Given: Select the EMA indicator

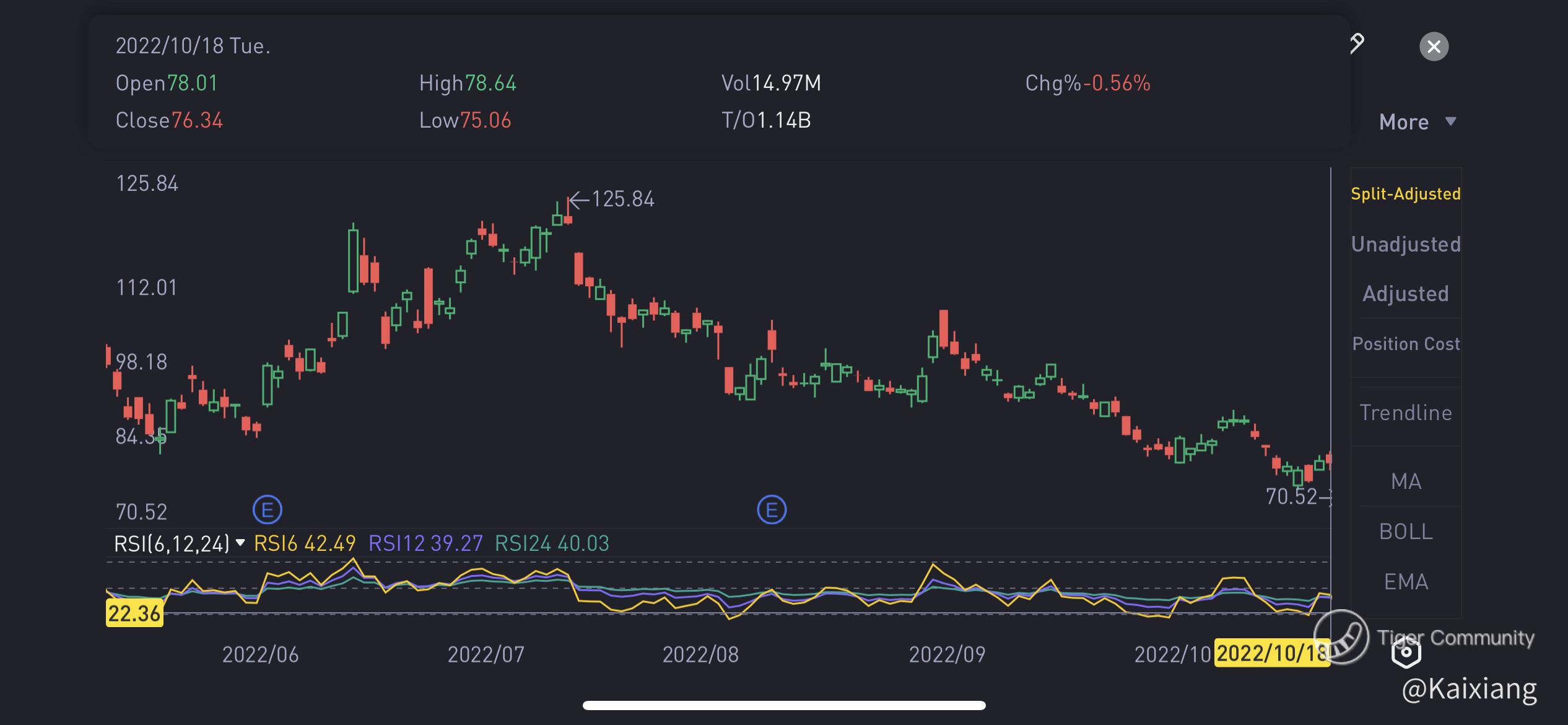Looking at the screenshot, I should [1405, 582].
